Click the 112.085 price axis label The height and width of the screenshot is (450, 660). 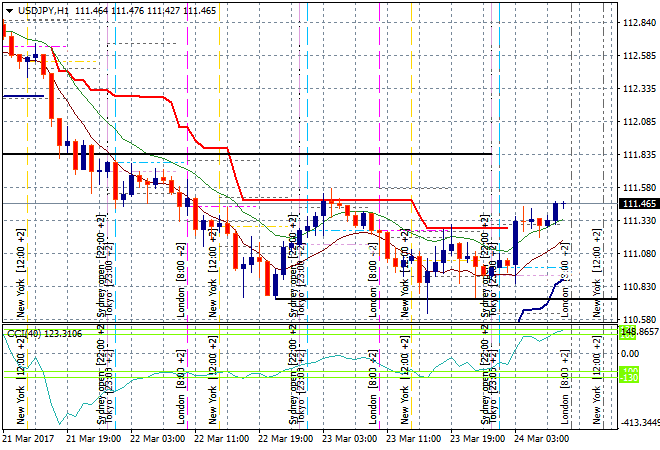(639, 122)
